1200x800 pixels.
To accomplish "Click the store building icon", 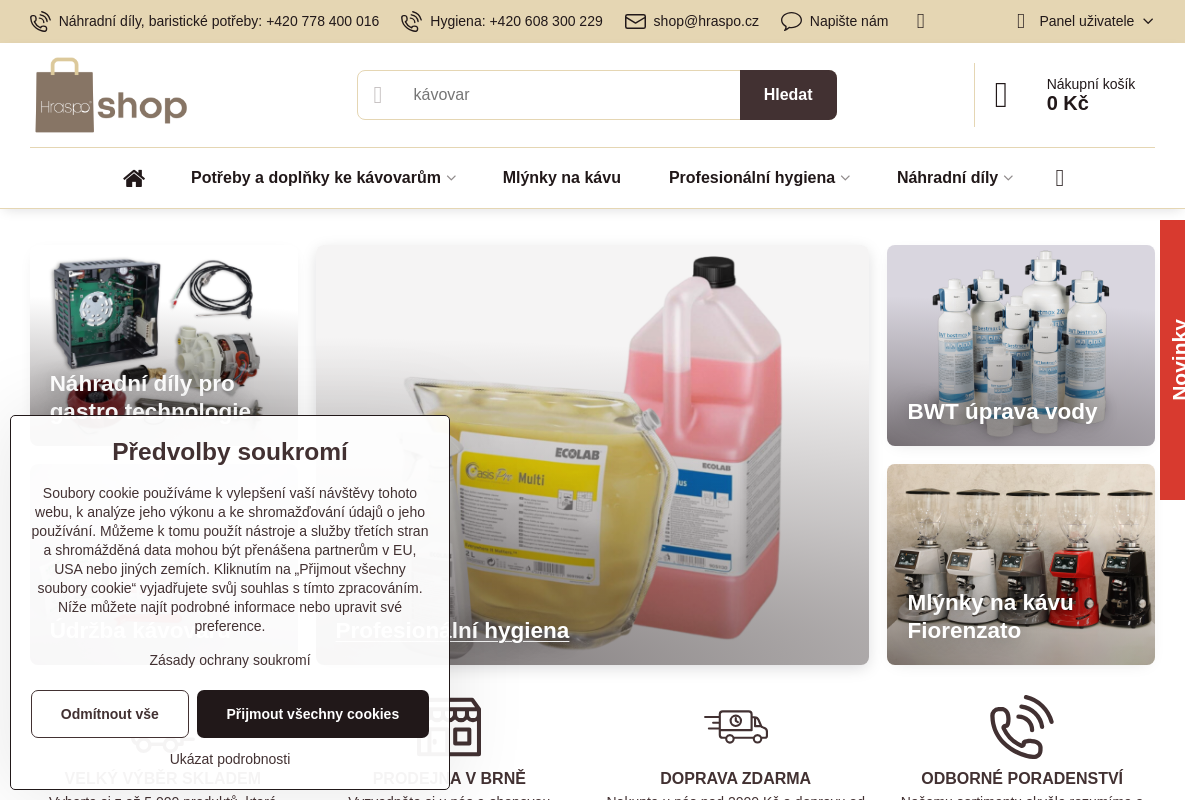I will coord(449,727).
